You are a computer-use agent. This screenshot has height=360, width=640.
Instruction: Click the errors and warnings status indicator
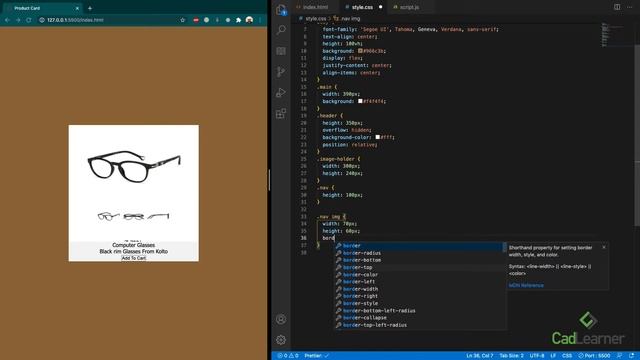288,356
